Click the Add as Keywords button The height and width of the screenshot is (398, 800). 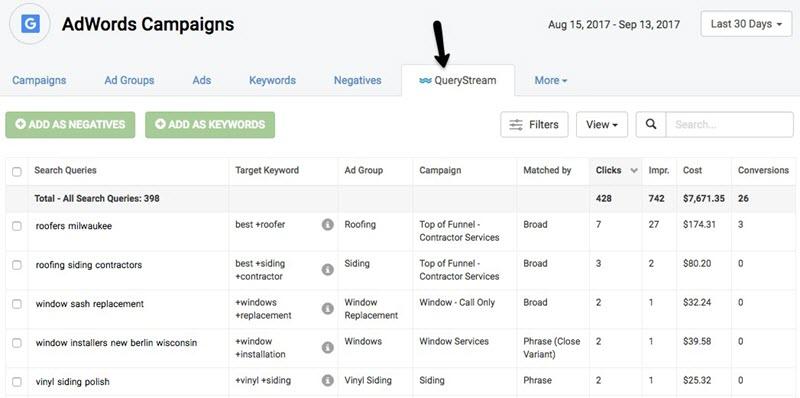(x=210, y=125)
